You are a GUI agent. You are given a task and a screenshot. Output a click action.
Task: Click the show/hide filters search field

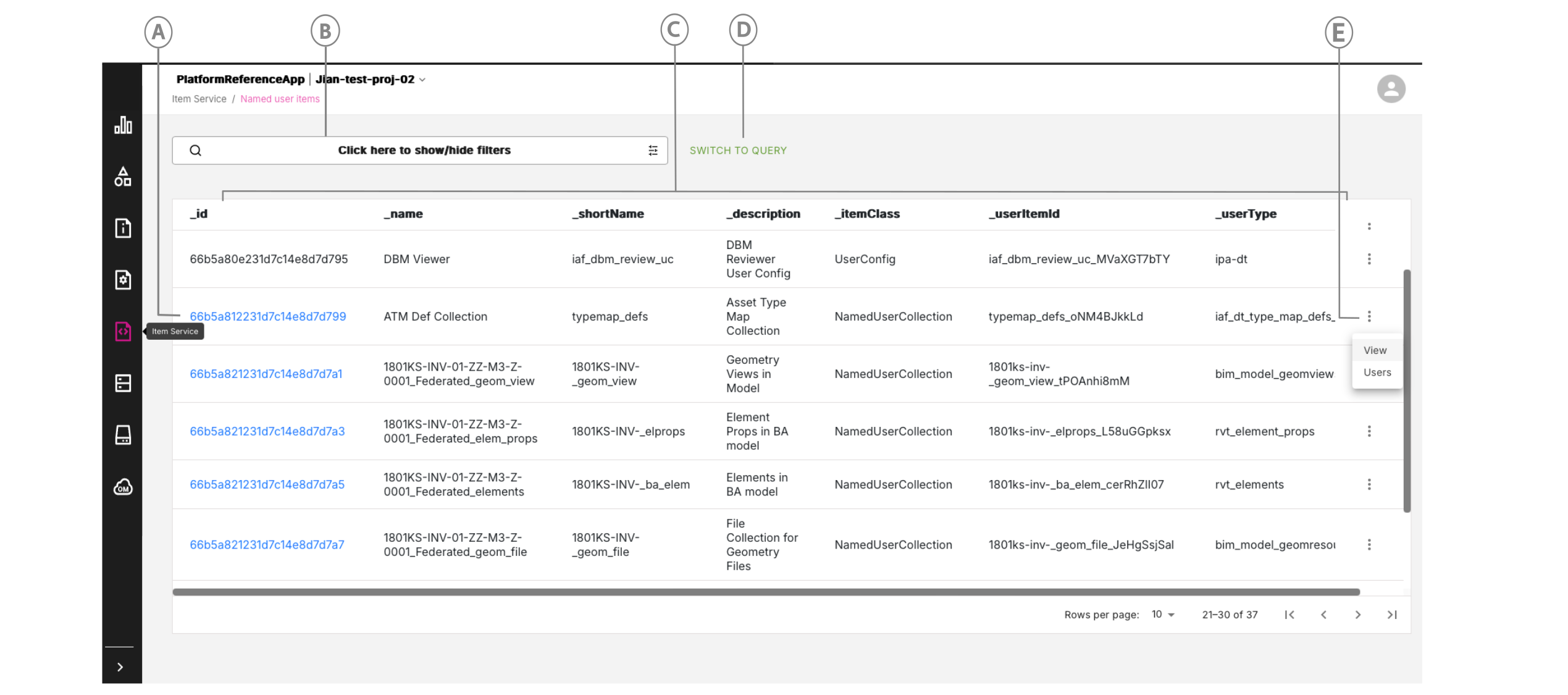(424, 151)
